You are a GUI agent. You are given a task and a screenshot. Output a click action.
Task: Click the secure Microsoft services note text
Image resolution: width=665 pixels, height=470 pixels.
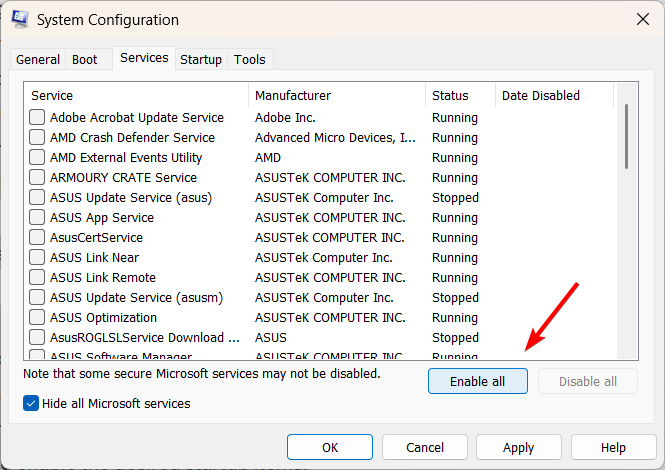(202, 373)
